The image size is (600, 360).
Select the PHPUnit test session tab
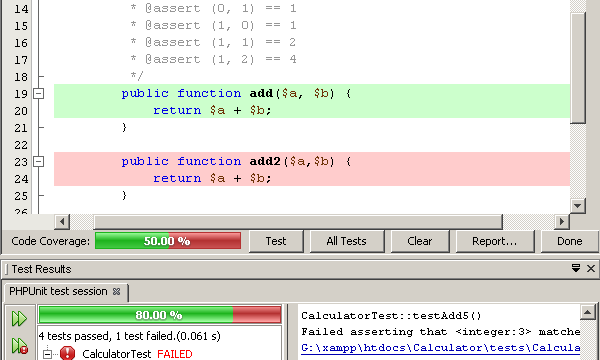click(58, 292)
